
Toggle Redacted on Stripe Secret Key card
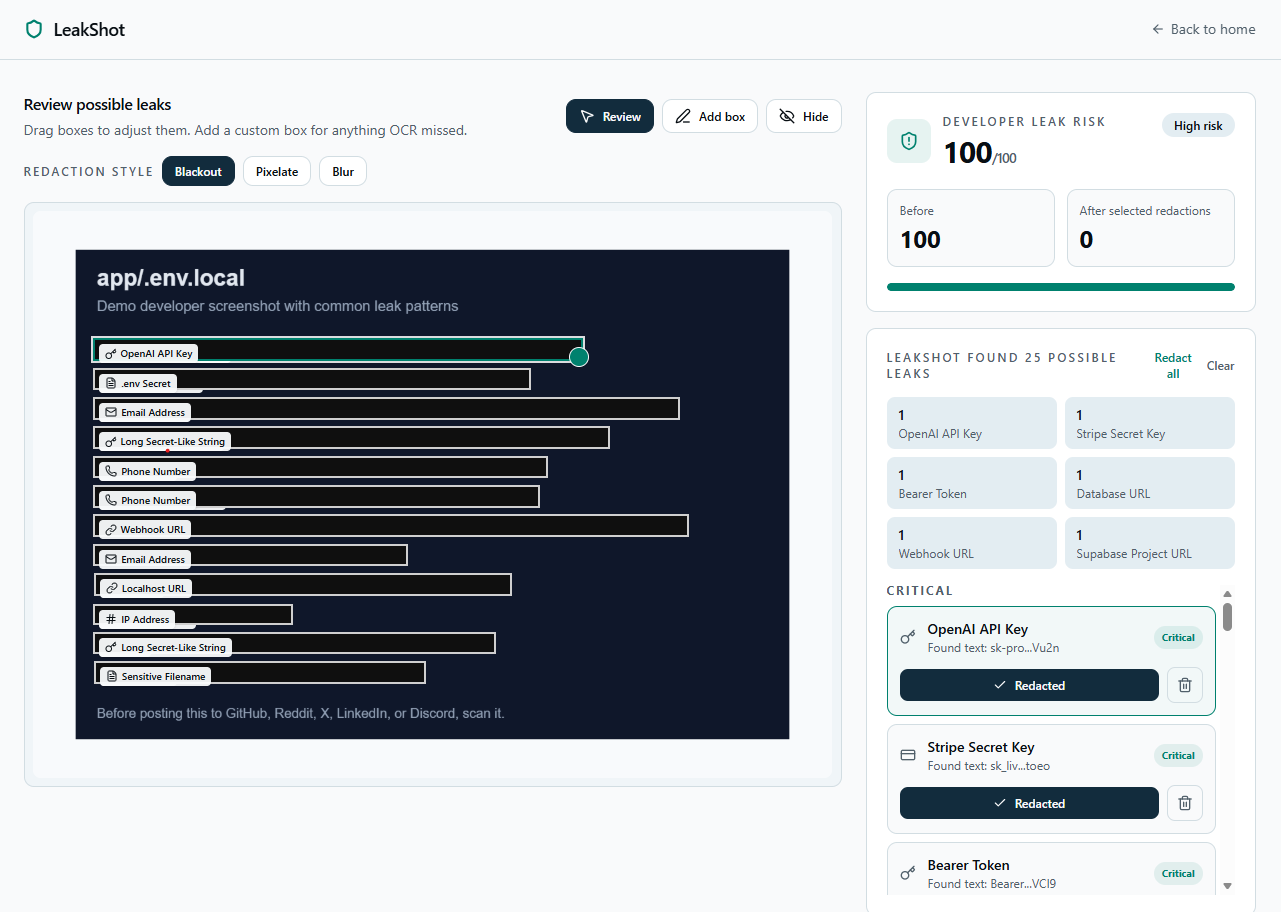(1029, 803)
